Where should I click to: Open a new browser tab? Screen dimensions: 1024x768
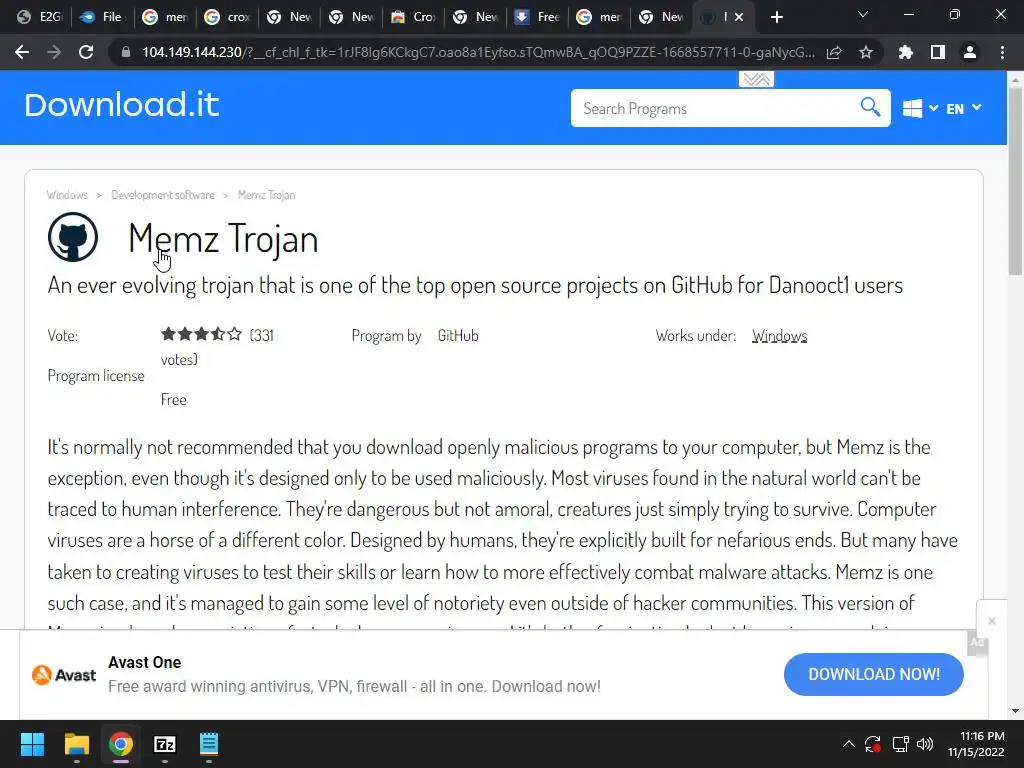click(776, 17)
